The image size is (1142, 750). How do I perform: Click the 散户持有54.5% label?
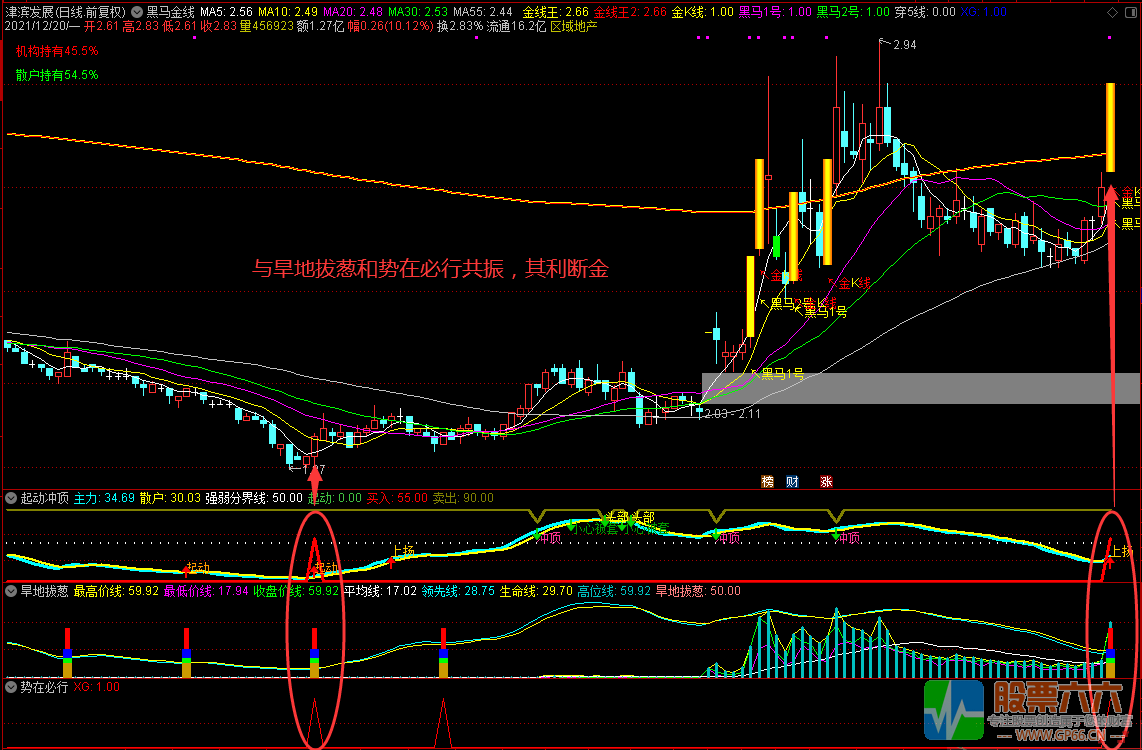(58, 75)
